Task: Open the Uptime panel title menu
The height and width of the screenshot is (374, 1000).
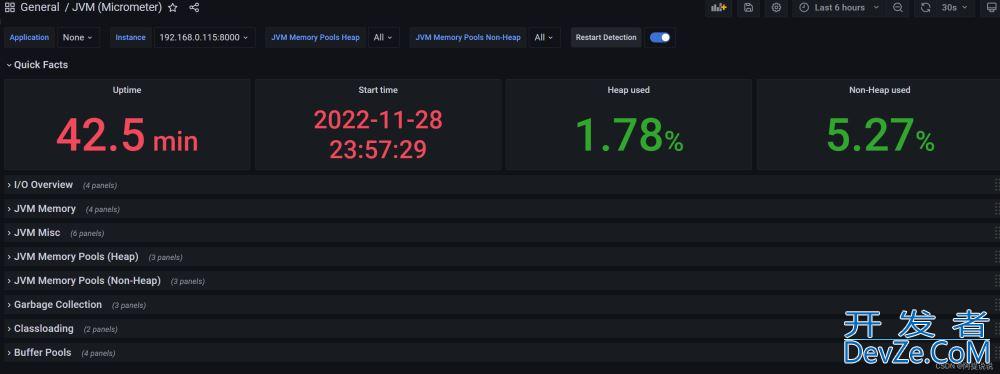Action: [127, 90]
